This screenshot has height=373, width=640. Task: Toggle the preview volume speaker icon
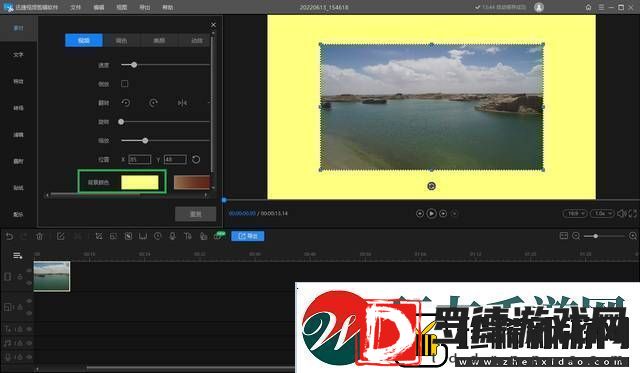click(x=621, y=213)
